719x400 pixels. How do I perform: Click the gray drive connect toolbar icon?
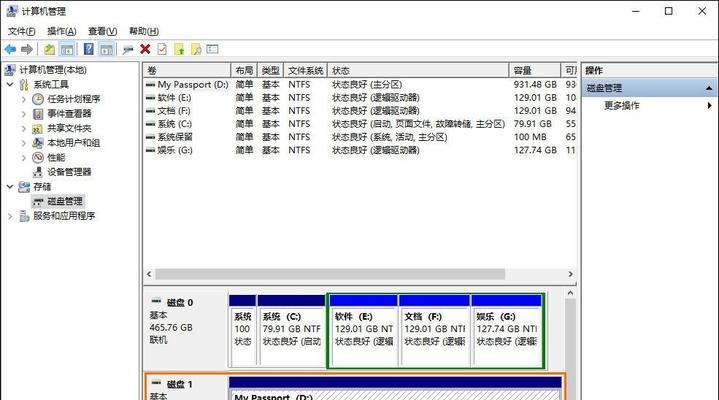pos(128,50)
